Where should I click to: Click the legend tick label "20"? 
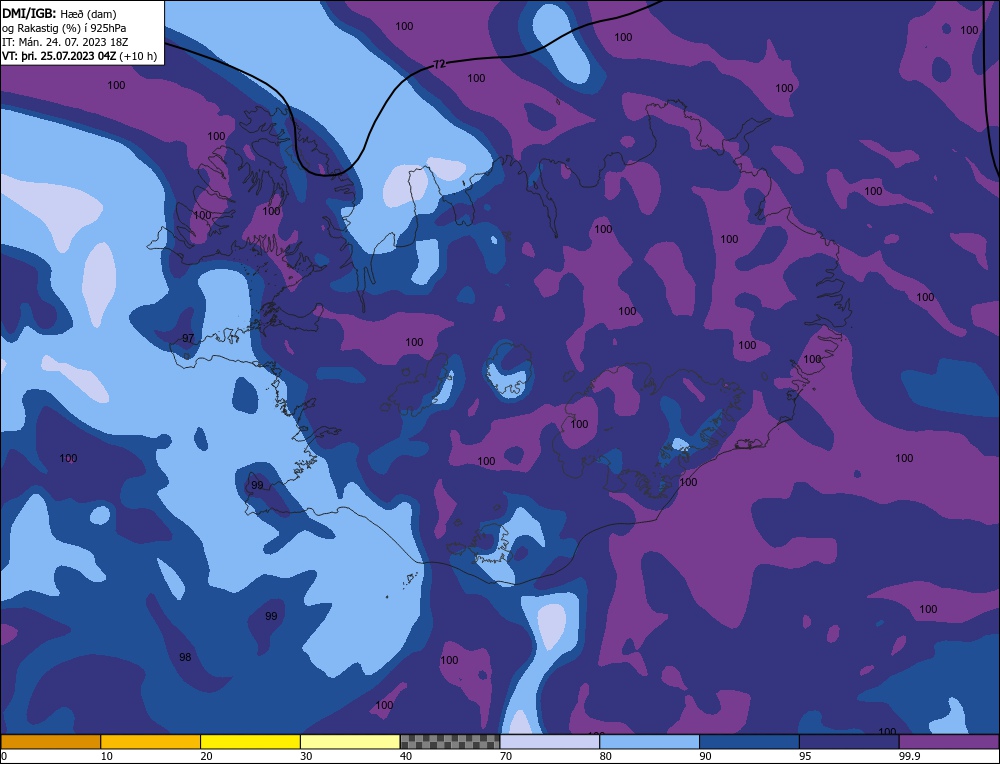207,756
